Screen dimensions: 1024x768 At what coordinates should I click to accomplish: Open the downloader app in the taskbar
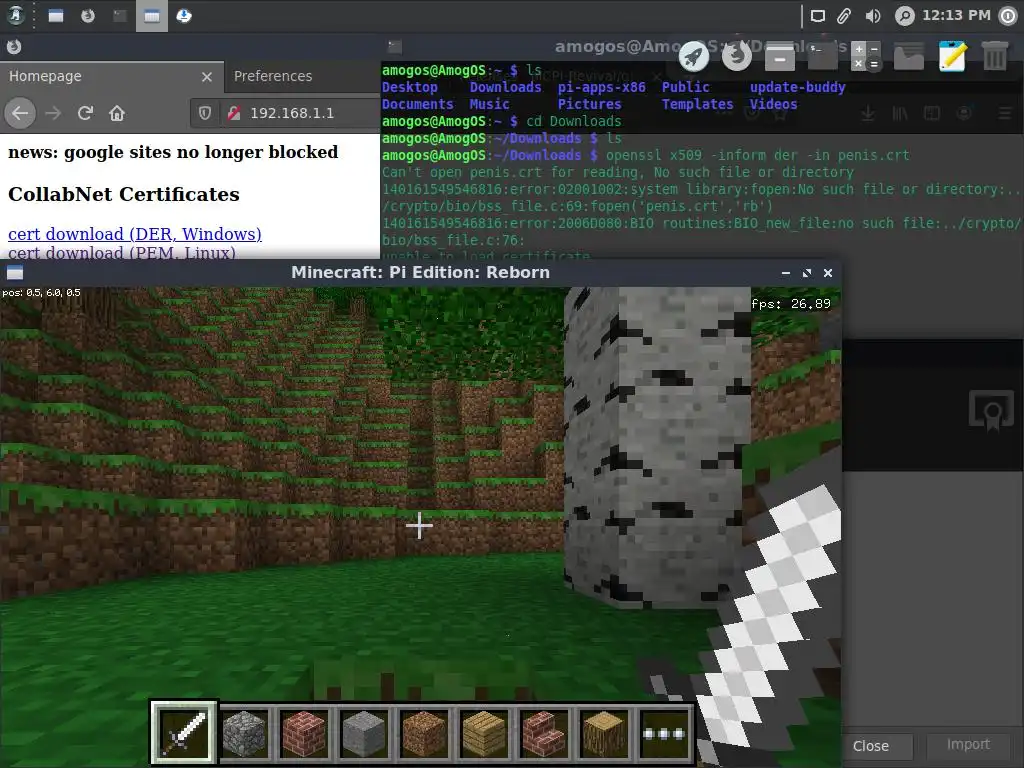tap(184, 16)
